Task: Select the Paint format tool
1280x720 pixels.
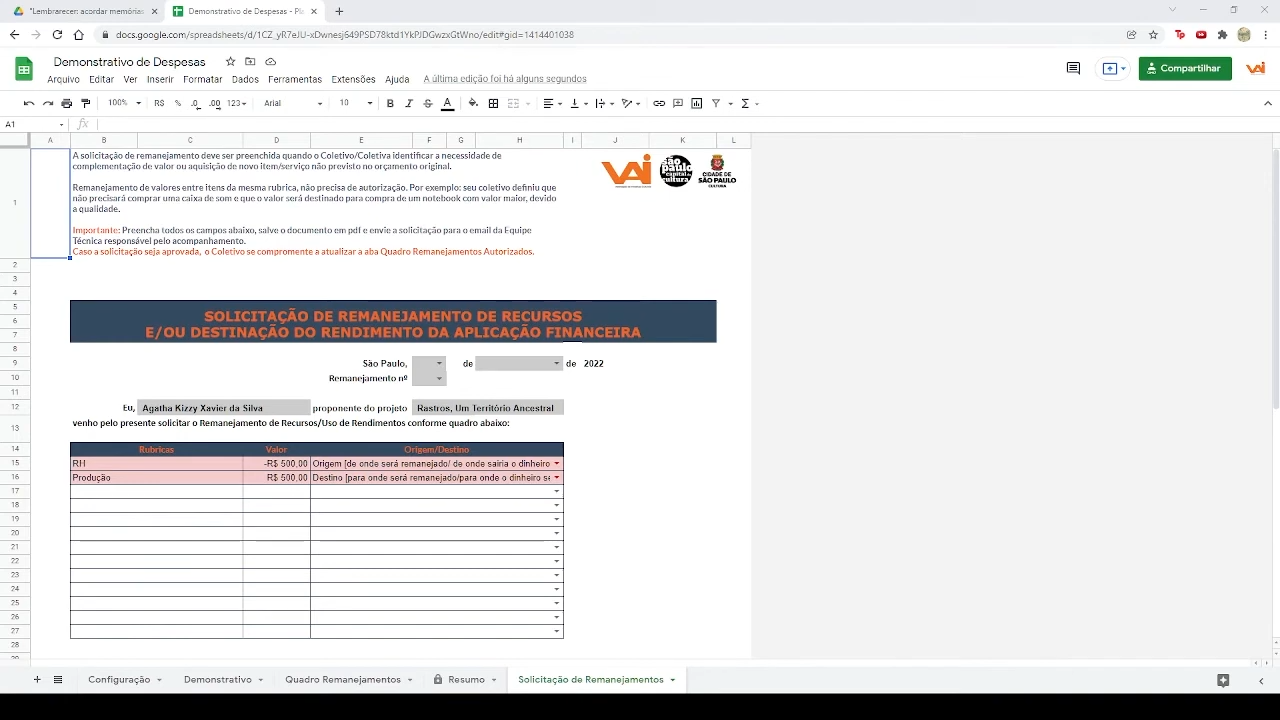Action: pyautogui.click(x=85, y=103)
